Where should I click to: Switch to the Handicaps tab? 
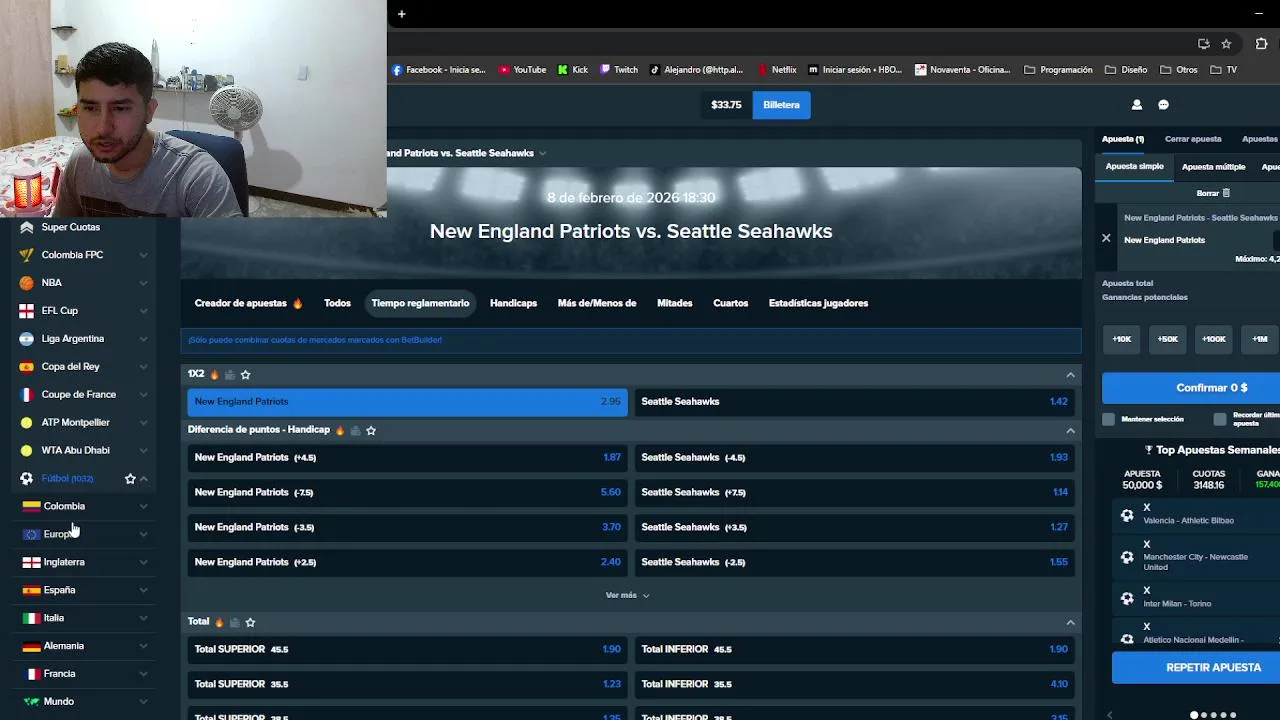pos(513,303)
